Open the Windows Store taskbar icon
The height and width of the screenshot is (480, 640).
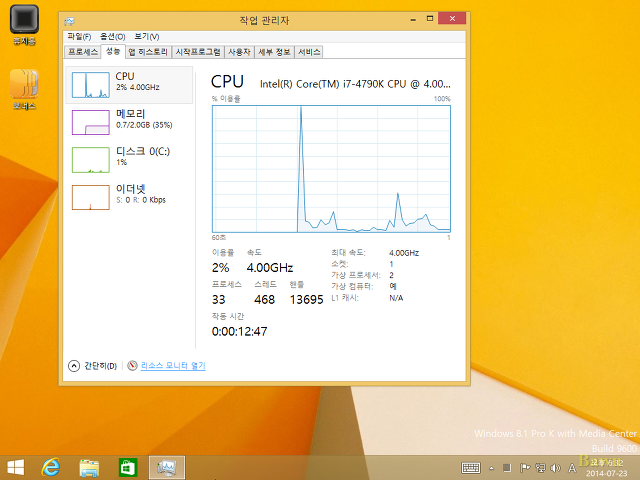[x=128, y=468]
